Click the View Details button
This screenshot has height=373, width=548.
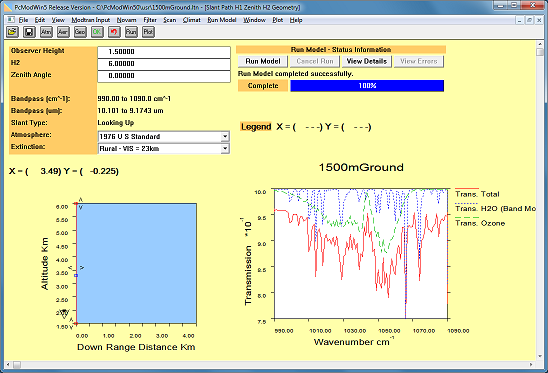click(367, 61)
